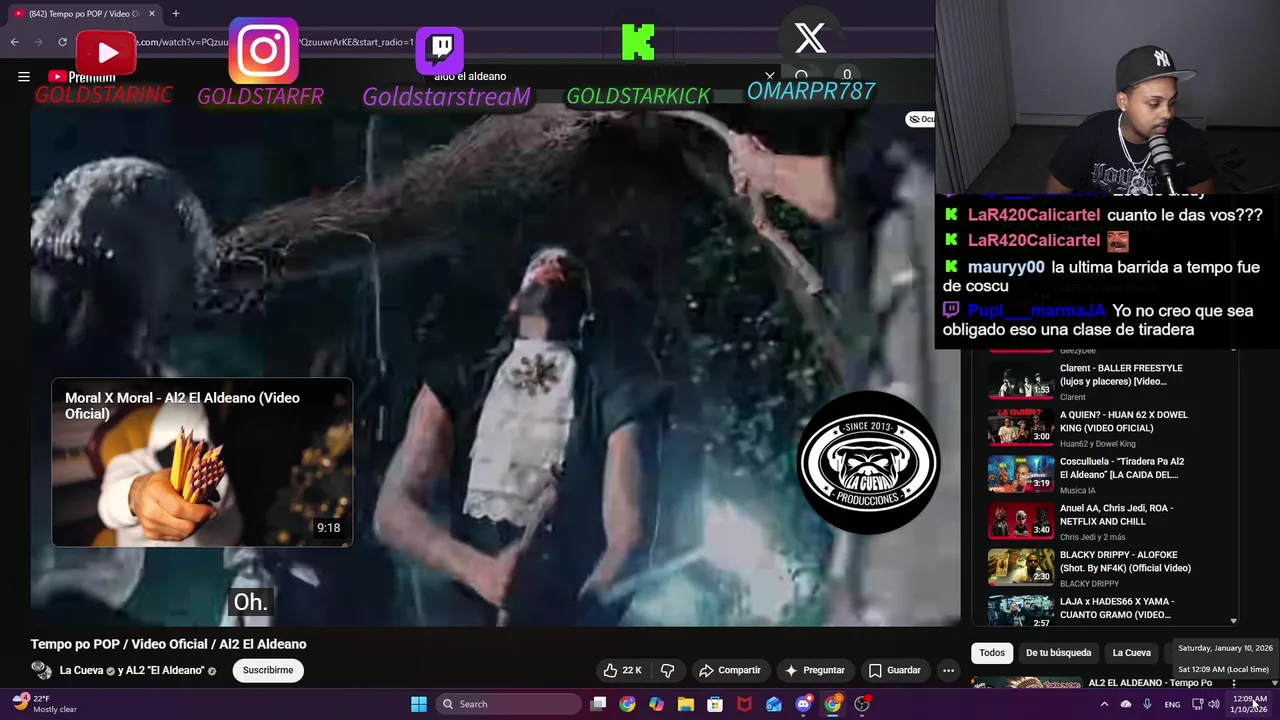Click the La Cueva channel avatar
1280x720 pixels.
41,670
